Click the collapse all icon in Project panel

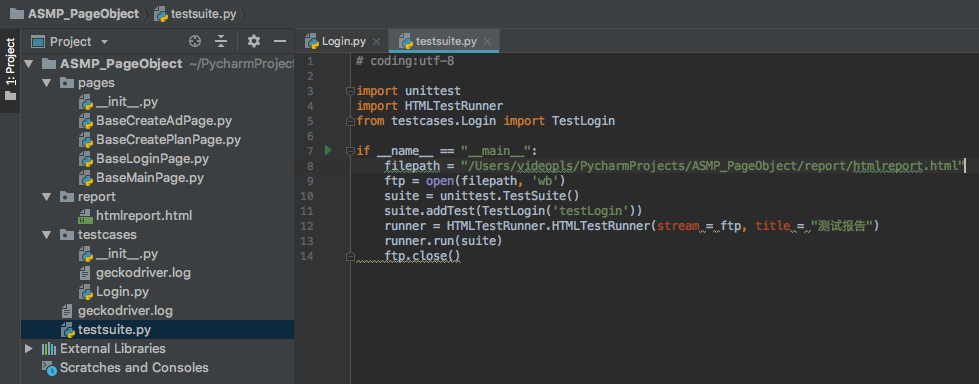[221, 42]
